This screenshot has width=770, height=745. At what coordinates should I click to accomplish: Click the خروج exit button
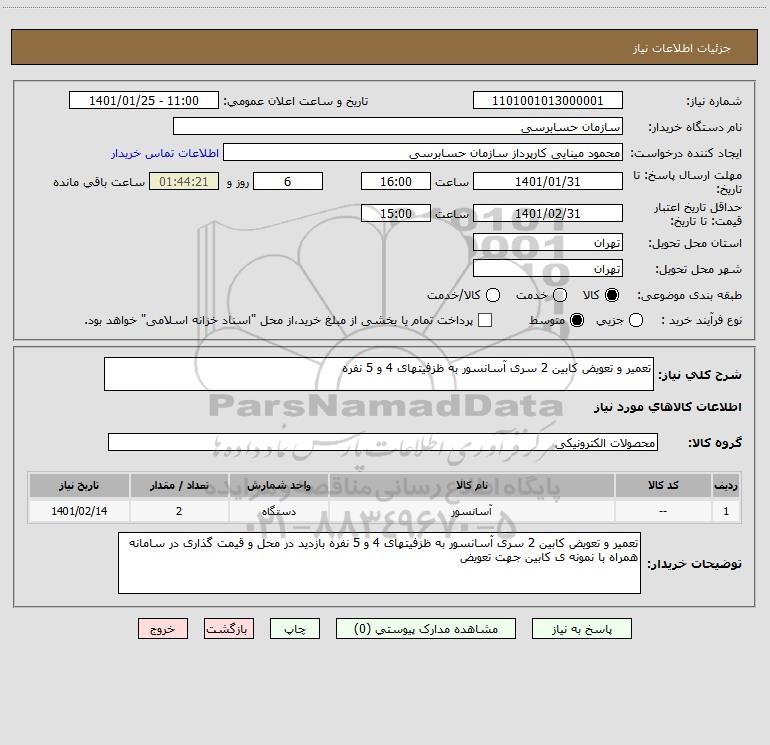click(x=163, y=629)
